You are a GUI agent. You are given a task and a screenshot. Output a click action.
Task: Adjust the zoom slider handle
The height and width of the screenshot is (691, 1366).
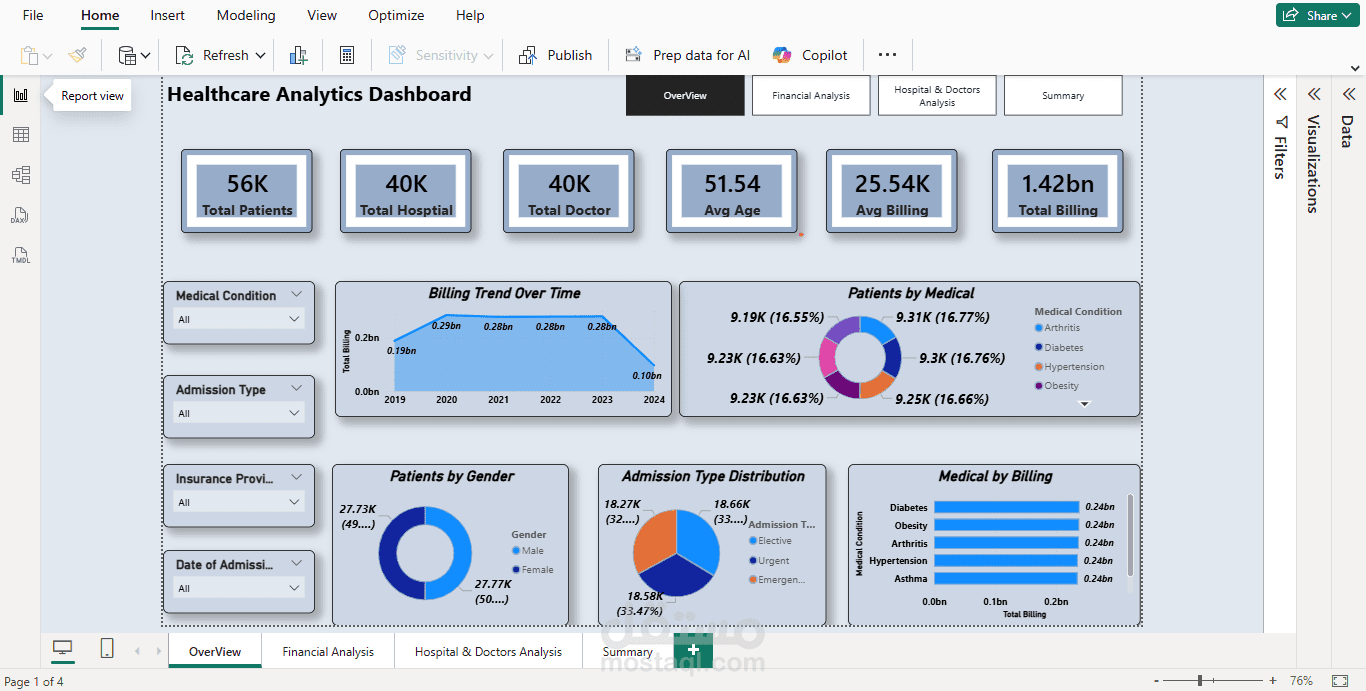click(1200, 681)
